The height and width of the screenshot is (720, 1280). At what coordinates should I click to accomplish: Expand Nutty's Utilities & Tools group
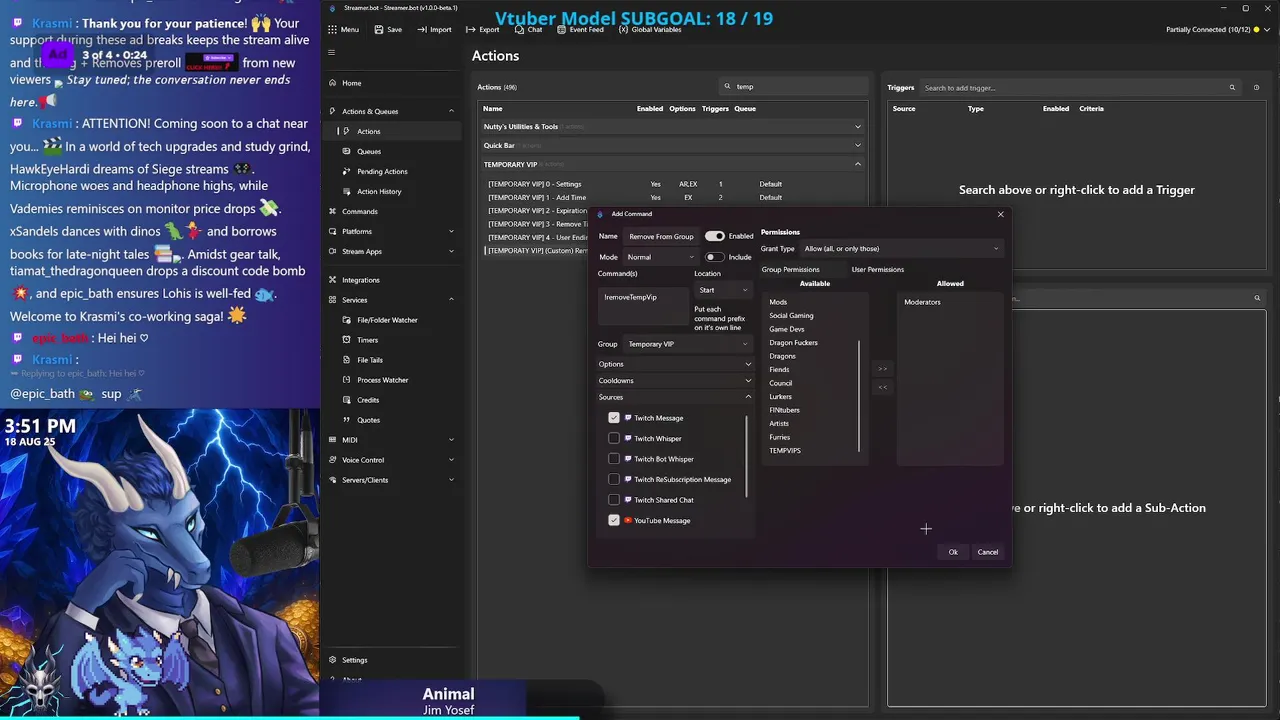[x=672, y=127]
